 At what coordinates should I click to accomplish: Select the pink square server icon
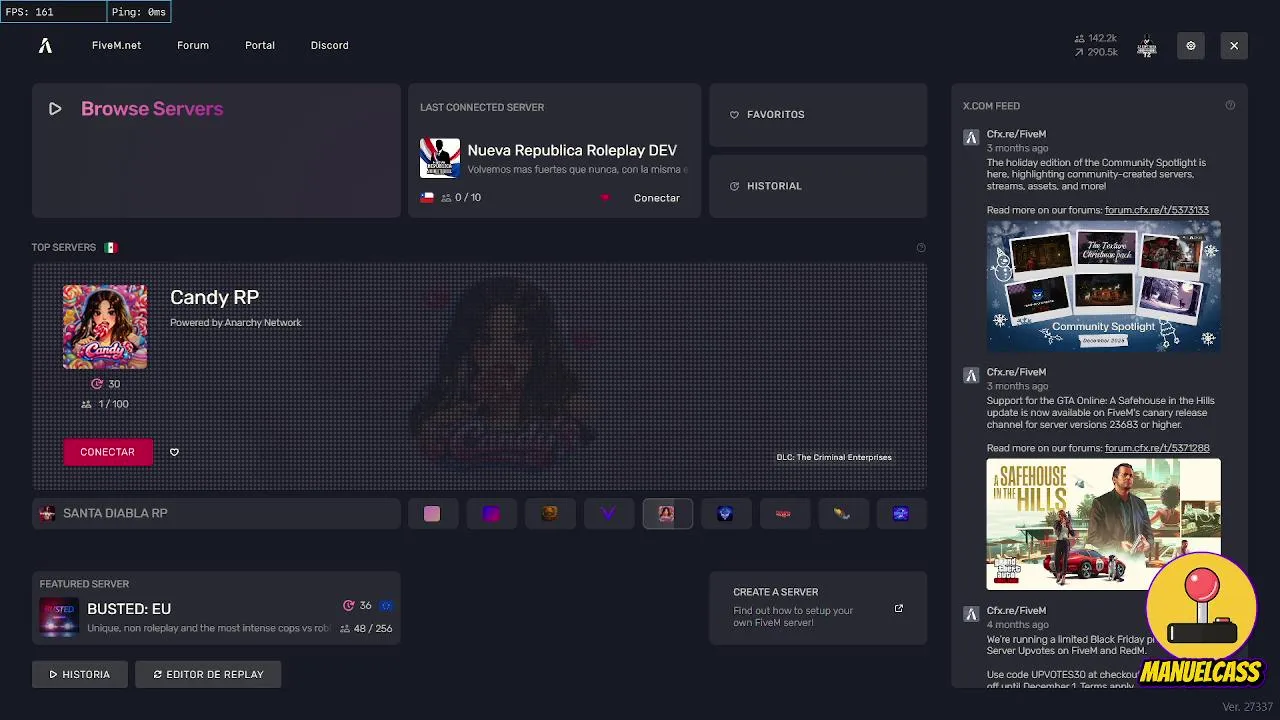pyautogui.click(x=432, y=513)
